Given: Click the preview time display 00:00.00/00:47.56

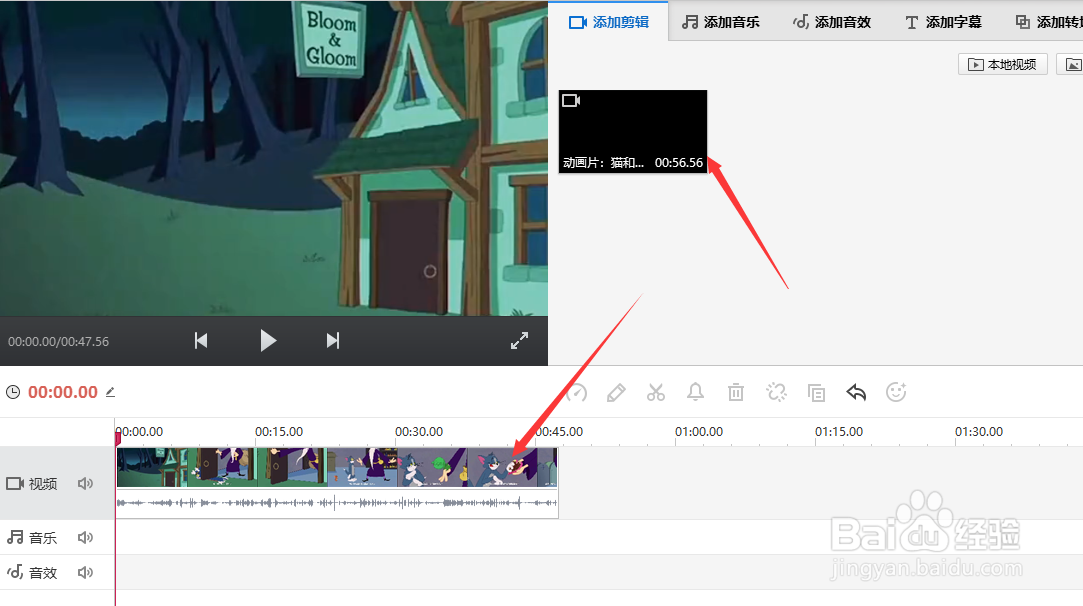Looking at the screenshot, I should 59,341.
